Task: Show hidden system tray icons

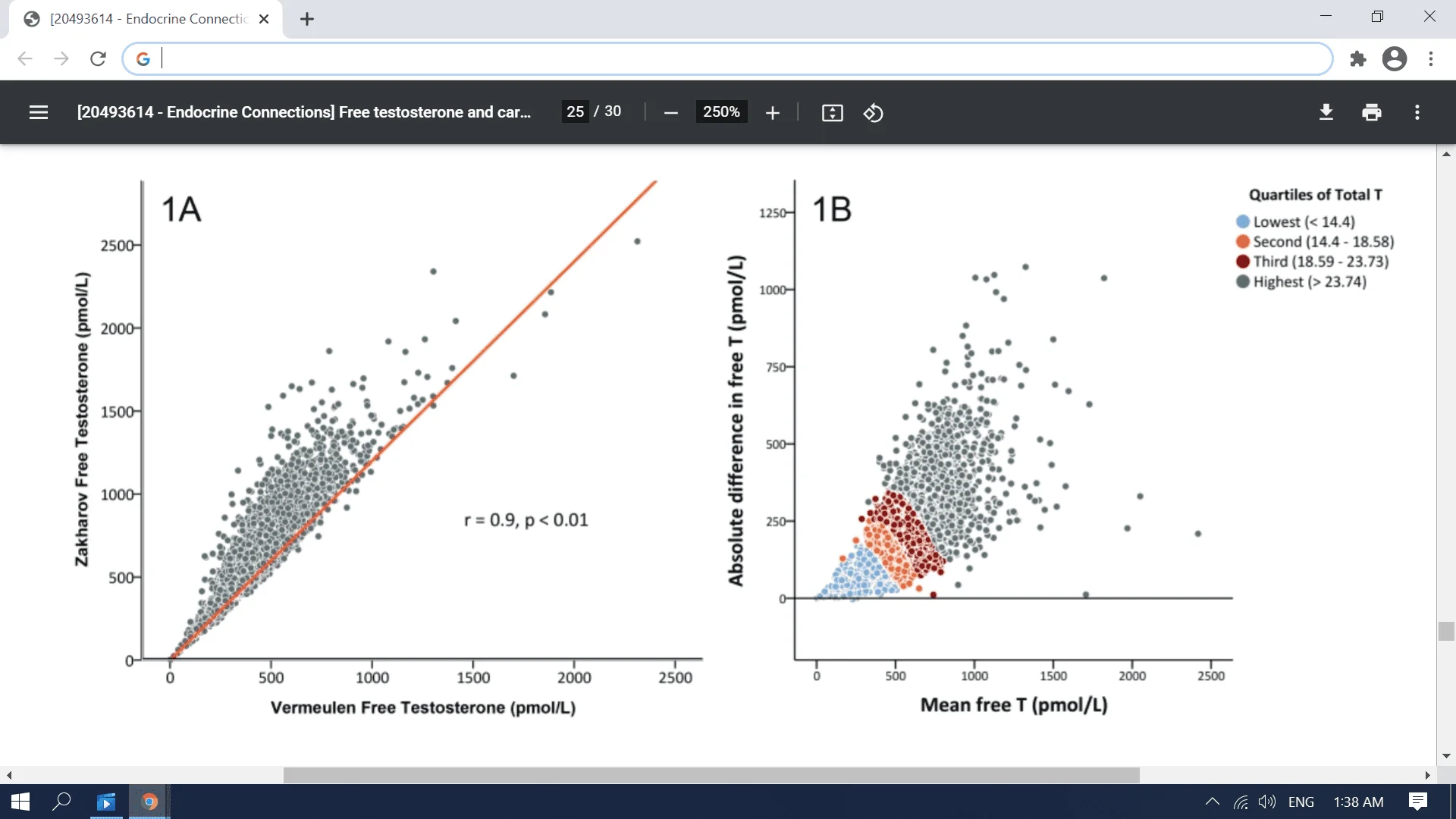Action: [1212, 802]
